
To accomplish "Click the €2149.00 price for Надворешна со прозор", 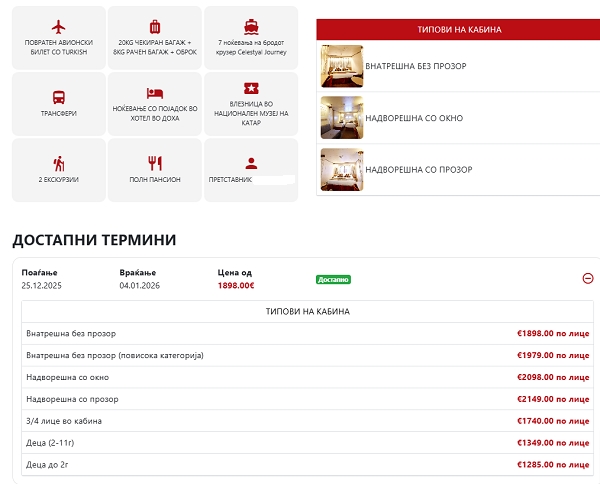I will point(552,399).
